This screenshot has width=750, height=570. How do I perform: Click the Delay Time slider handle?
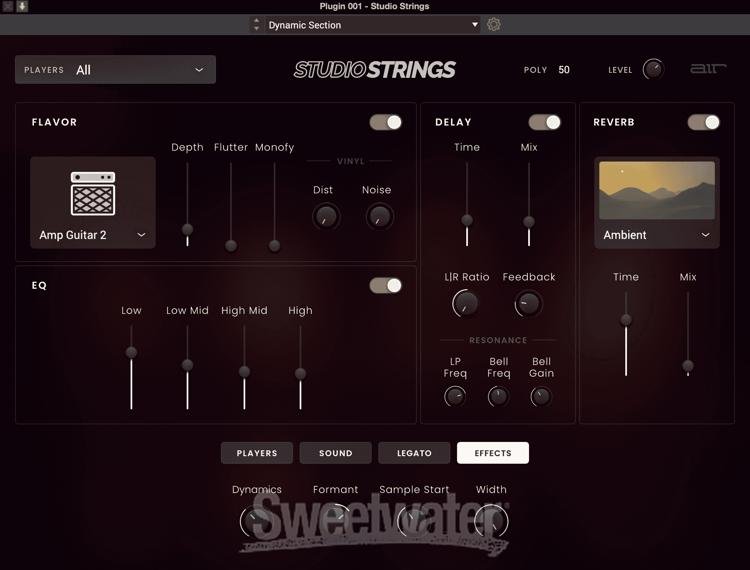[x=467, y=220]
